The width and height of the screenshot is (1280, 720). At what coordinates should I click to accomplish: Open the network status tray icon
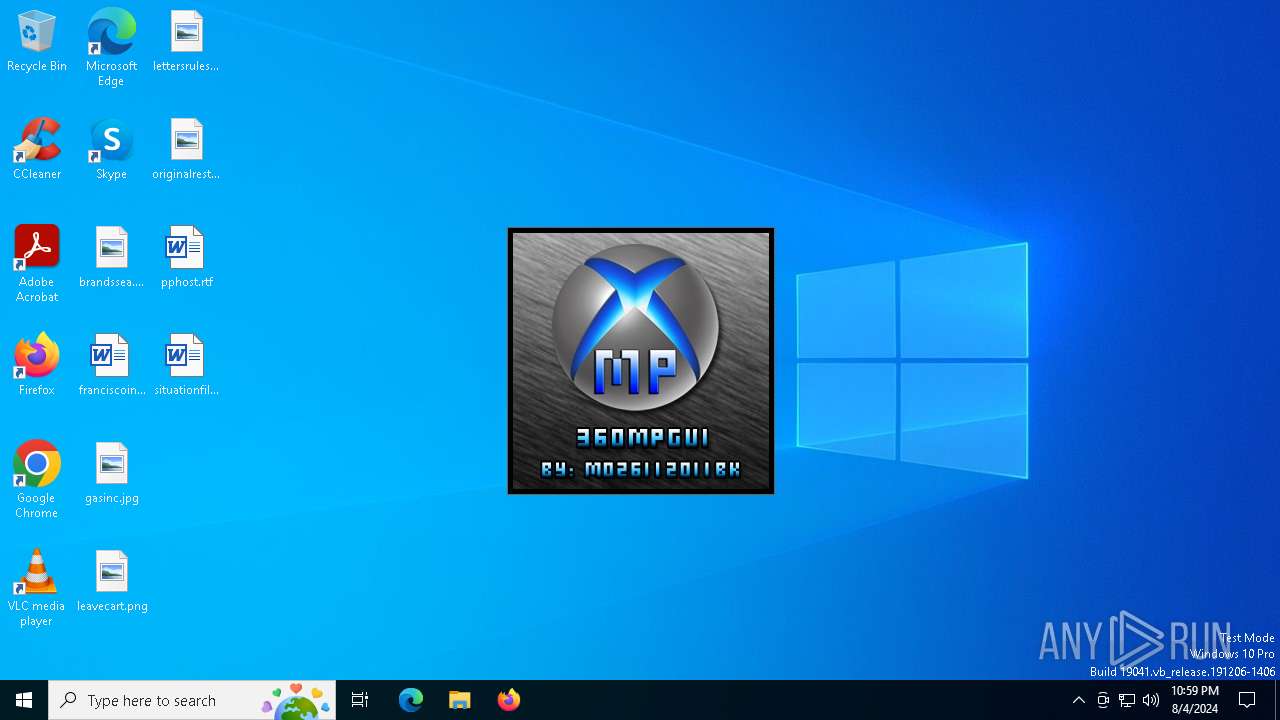pyautogui.click(x=1127, y=700)
